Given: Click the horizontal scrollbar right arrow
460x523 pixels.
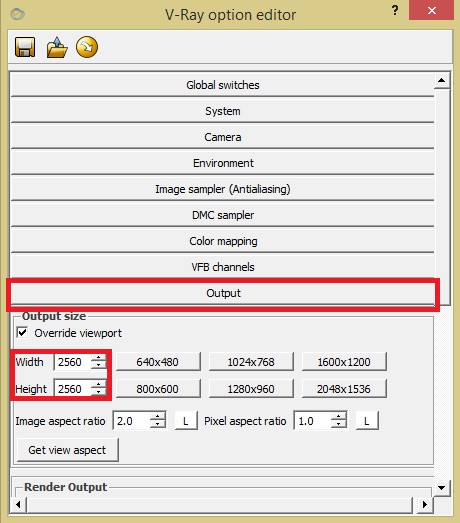Looking at the screenshot, I should click(425, 504).
